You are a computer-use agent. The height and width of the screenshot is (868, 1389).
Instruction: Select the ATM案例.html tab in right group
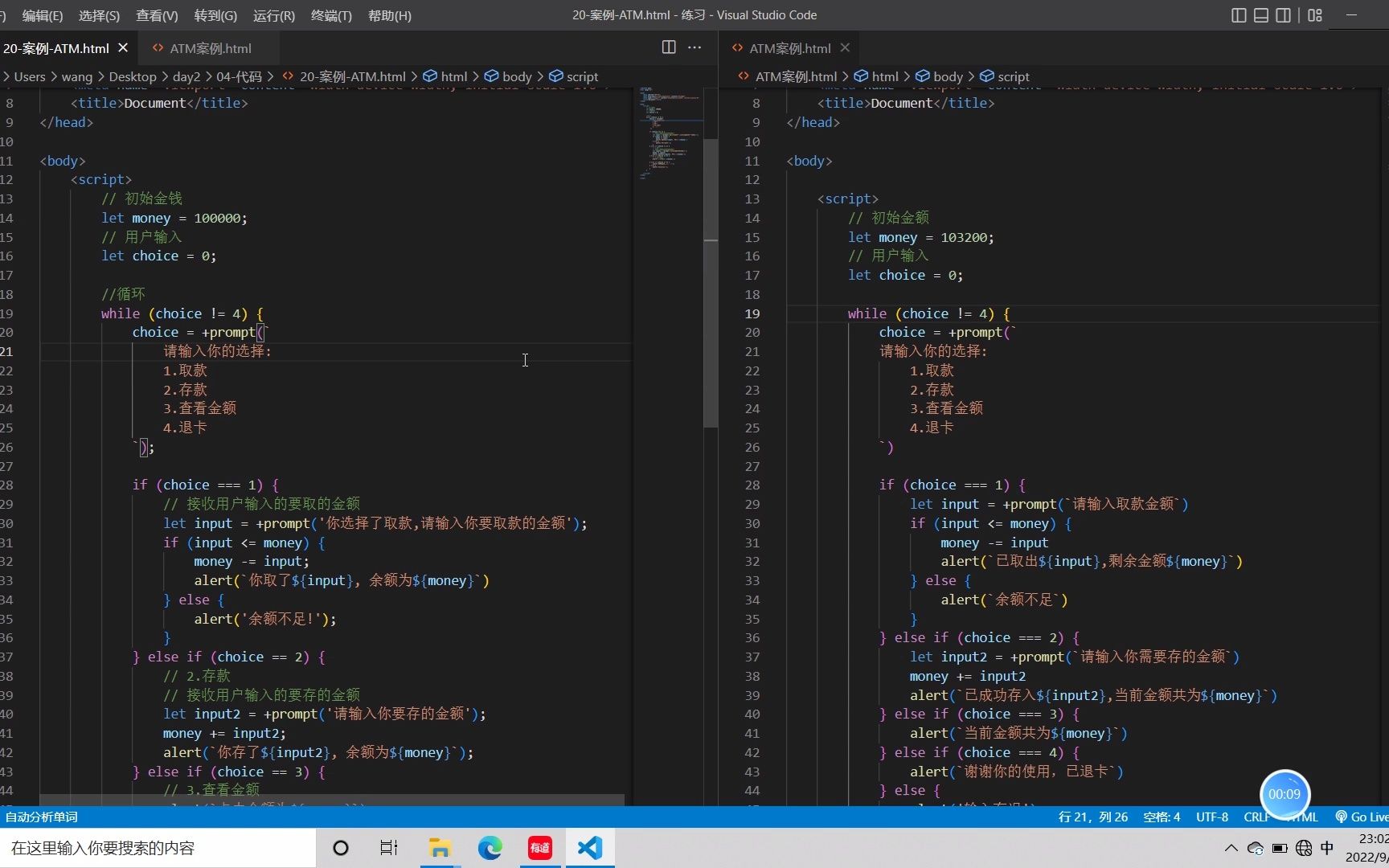789,48
